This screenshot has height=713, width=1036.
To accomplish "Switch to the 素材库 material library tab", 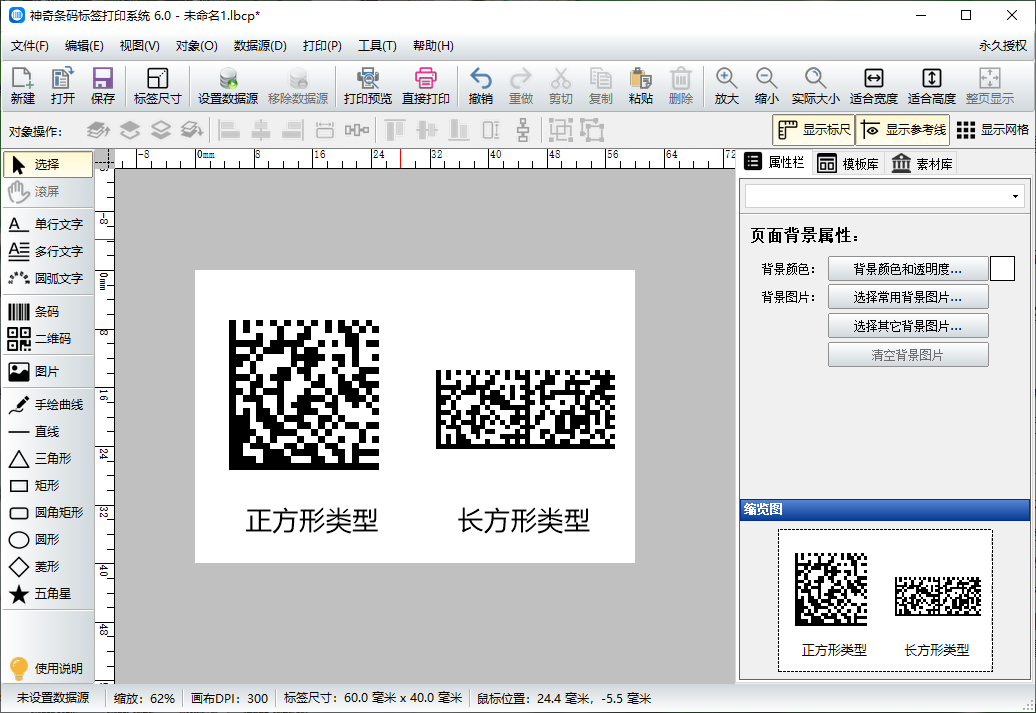I will point(921,164).
